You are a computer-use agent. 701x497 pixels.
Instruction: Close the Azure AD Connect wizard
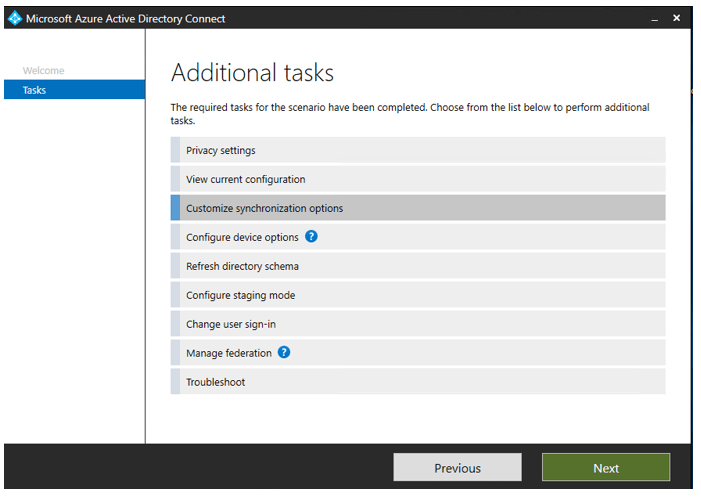[x=677, y=18]
